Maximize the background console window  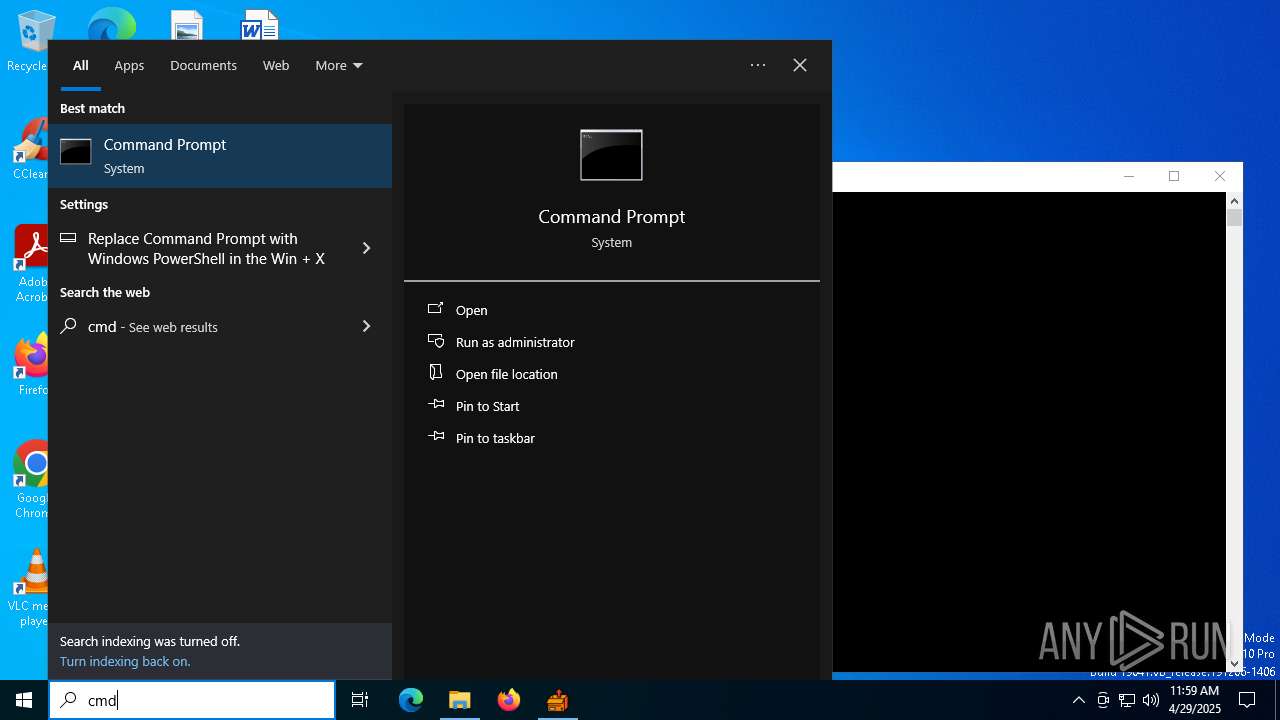(x=1174, y=176)
